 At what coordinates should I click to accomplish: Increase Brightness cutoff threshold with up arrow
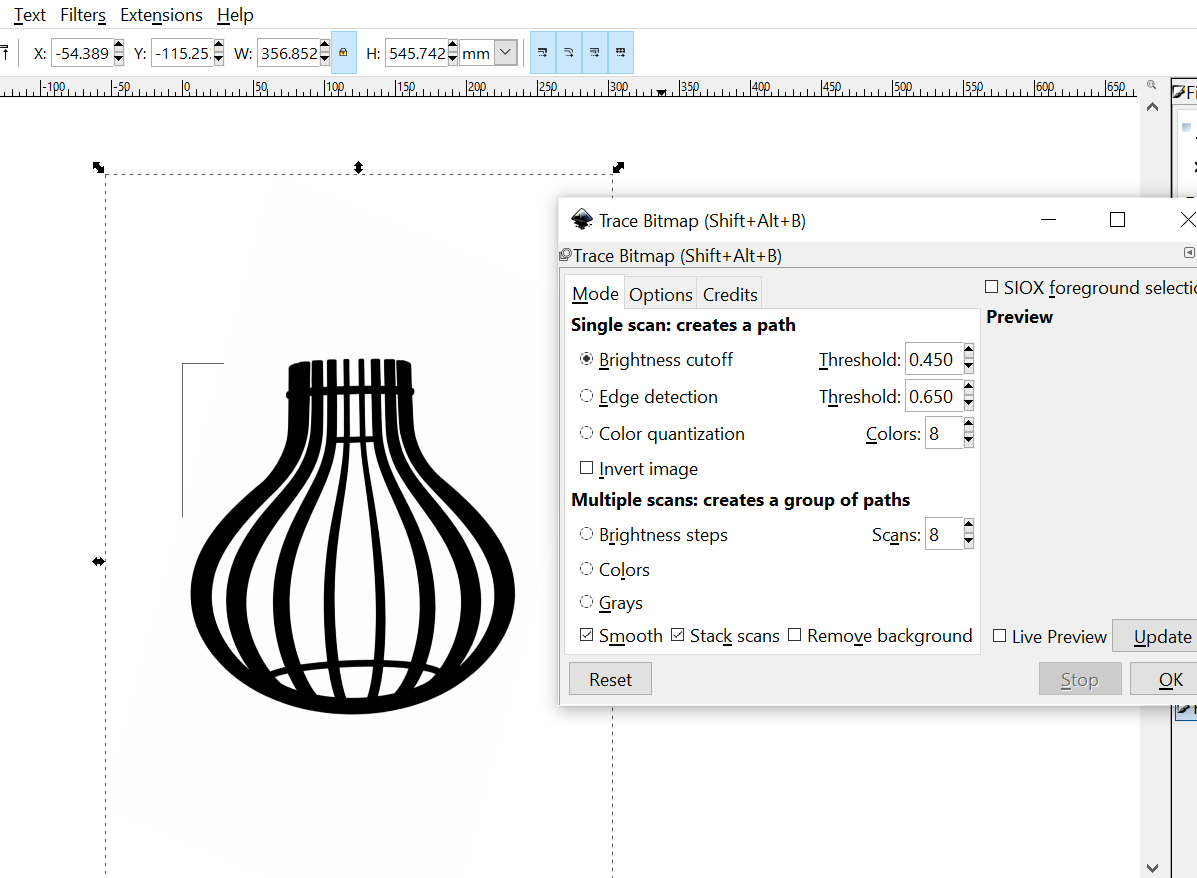click(969, 350)
